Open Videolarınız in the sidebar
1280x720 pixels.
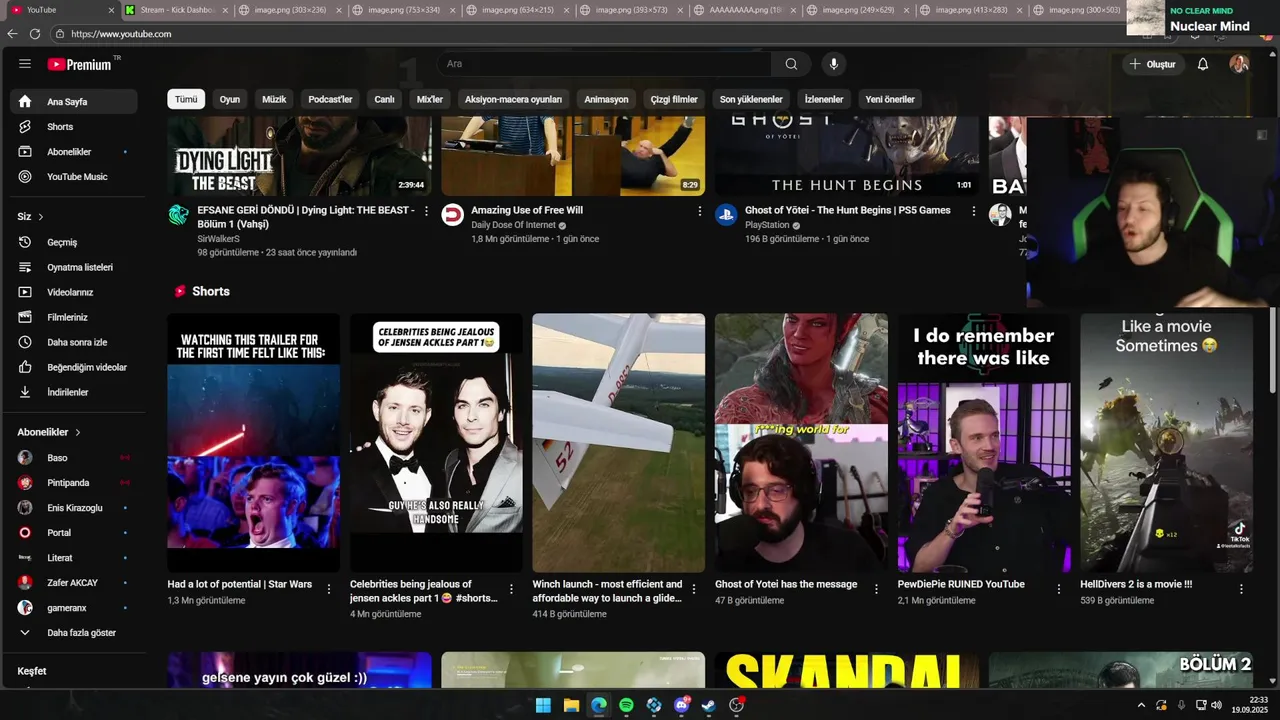[x=74, y=292]
